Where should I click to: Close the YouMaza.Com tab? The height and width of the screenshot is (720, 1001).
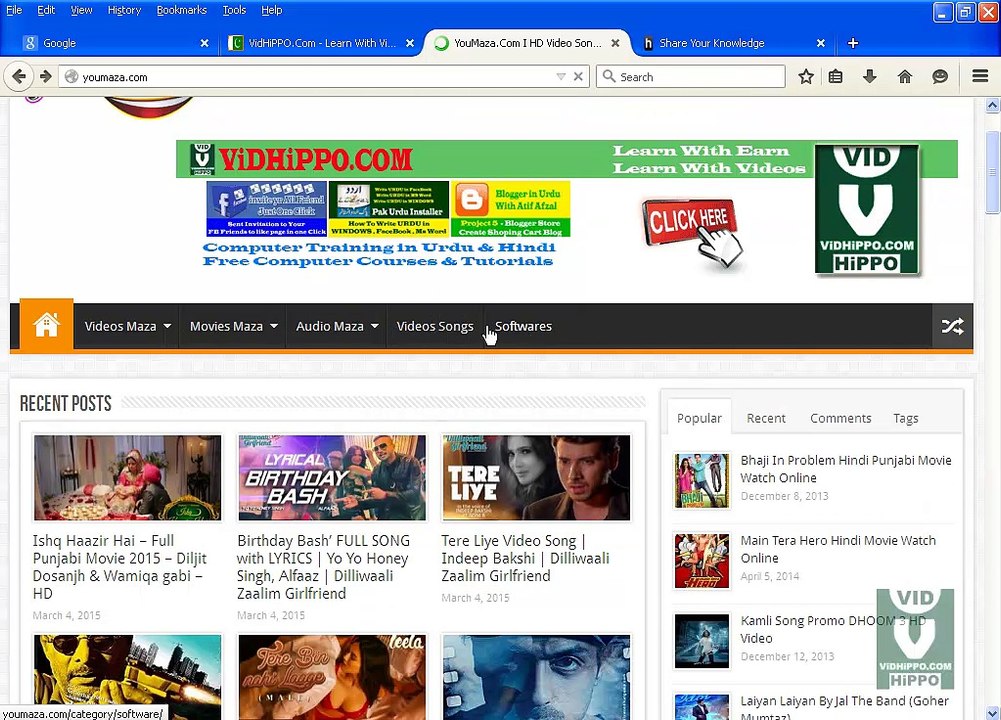click(x=615, y=43)
